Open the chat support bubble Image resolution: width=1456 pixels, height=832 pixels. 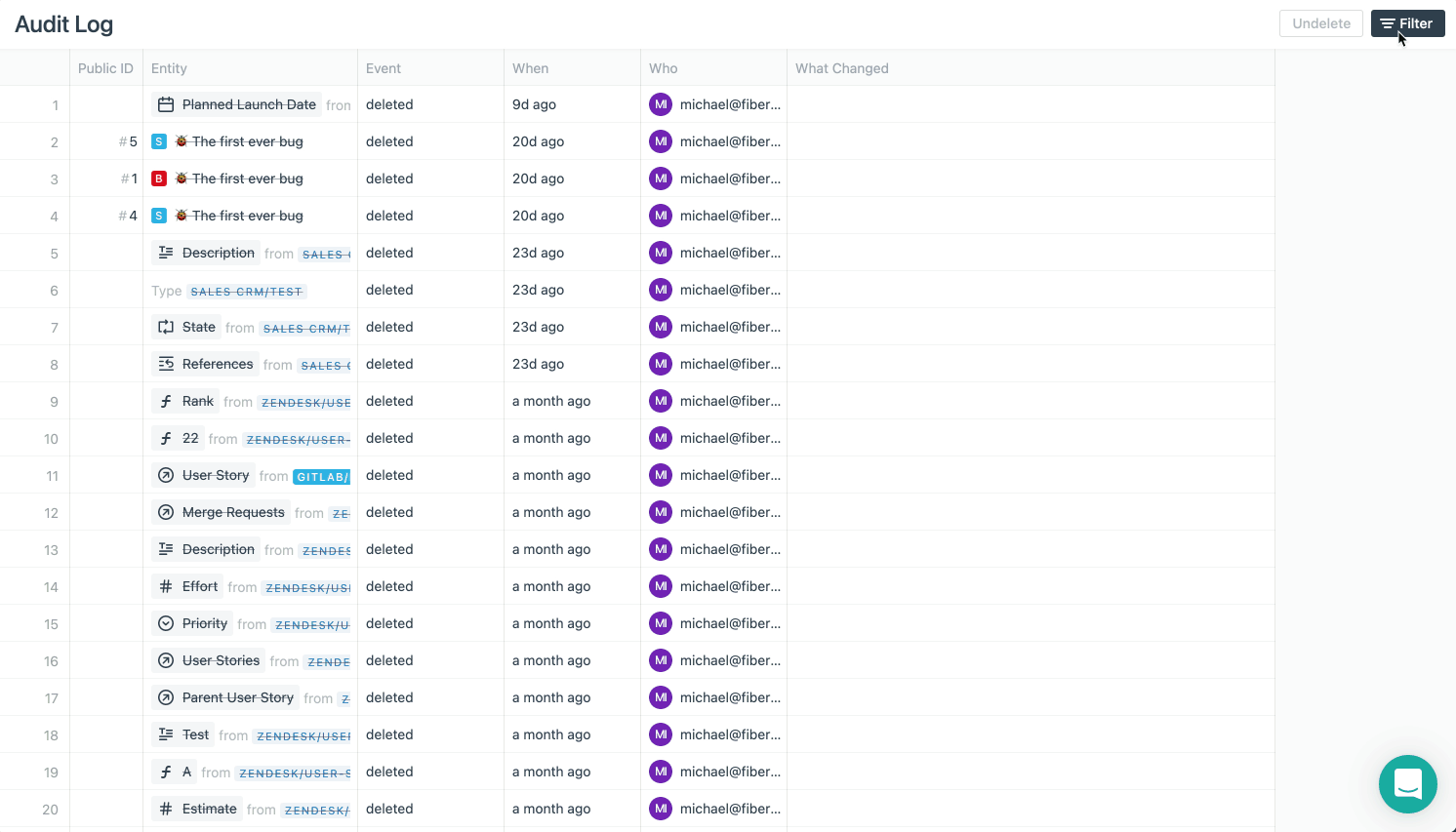[1408, 784]
